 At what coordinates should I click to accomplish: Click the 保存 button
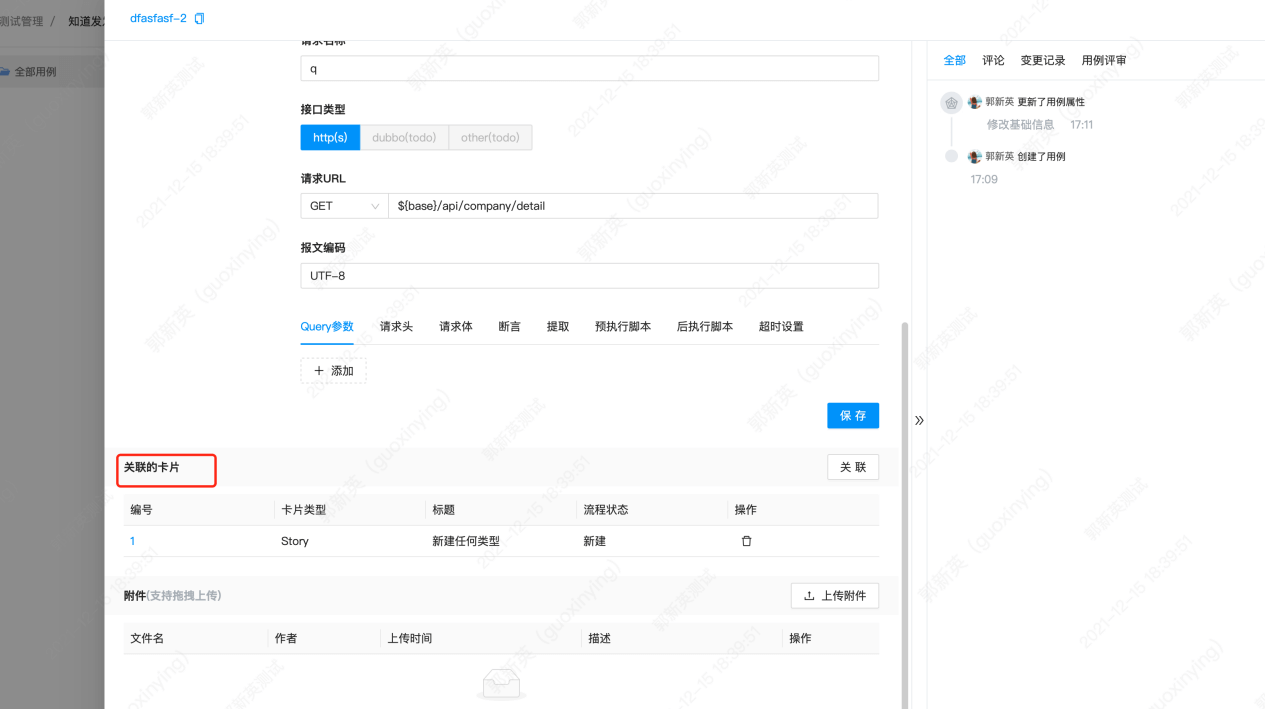click(852, 415)
